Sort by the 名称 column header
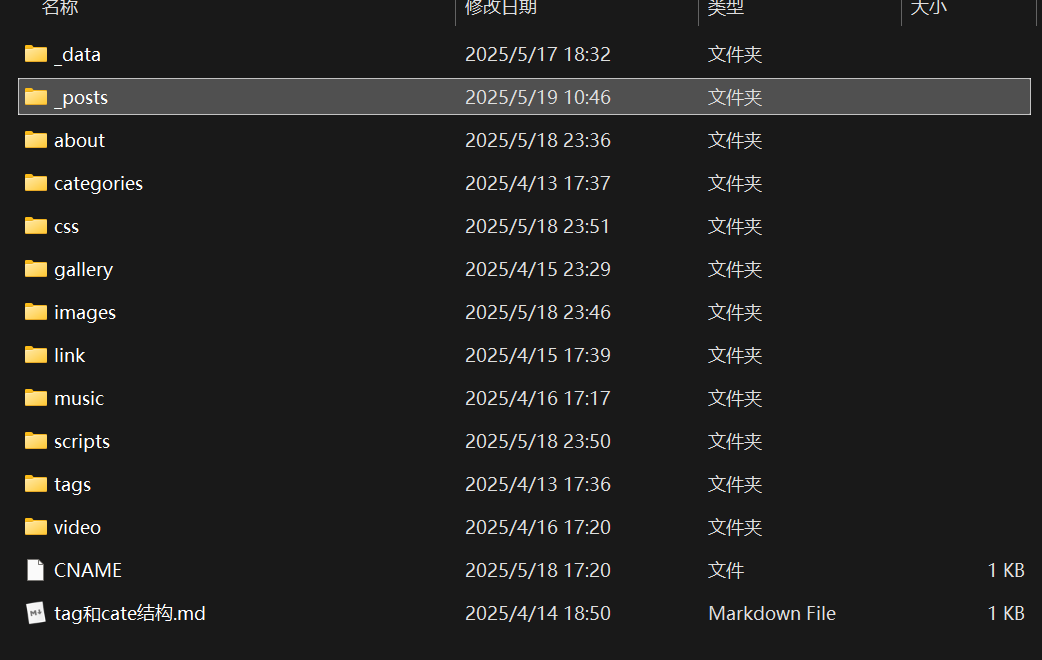 tap(60, 8)
